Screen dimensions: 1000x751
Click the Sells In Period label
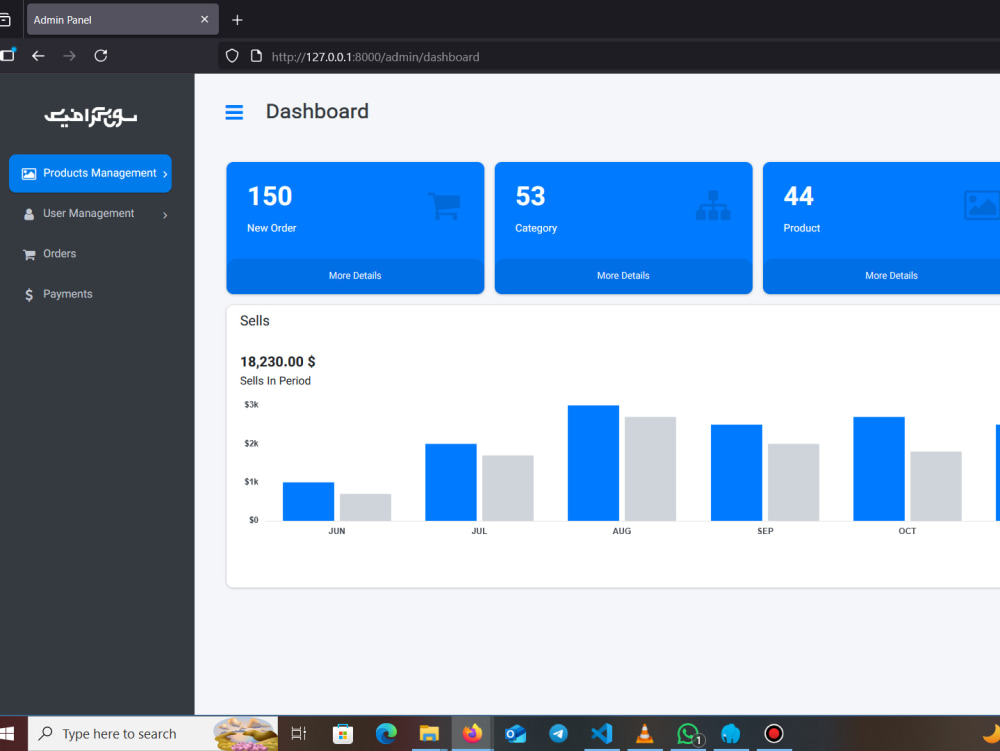click(275, 381)
